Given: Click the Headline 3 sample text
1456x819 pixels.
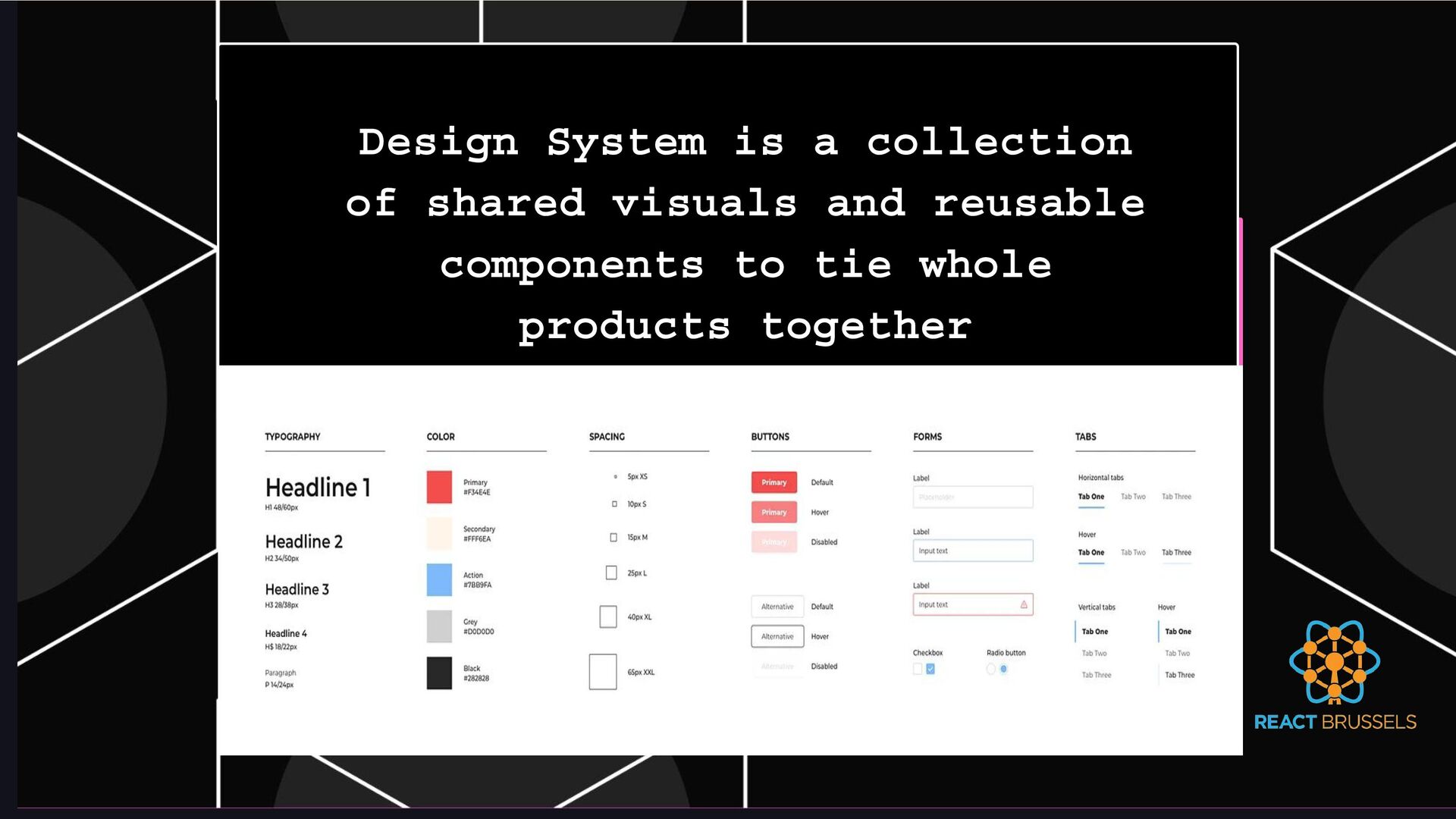Looking at the screenshot, I should click(297, 589).
